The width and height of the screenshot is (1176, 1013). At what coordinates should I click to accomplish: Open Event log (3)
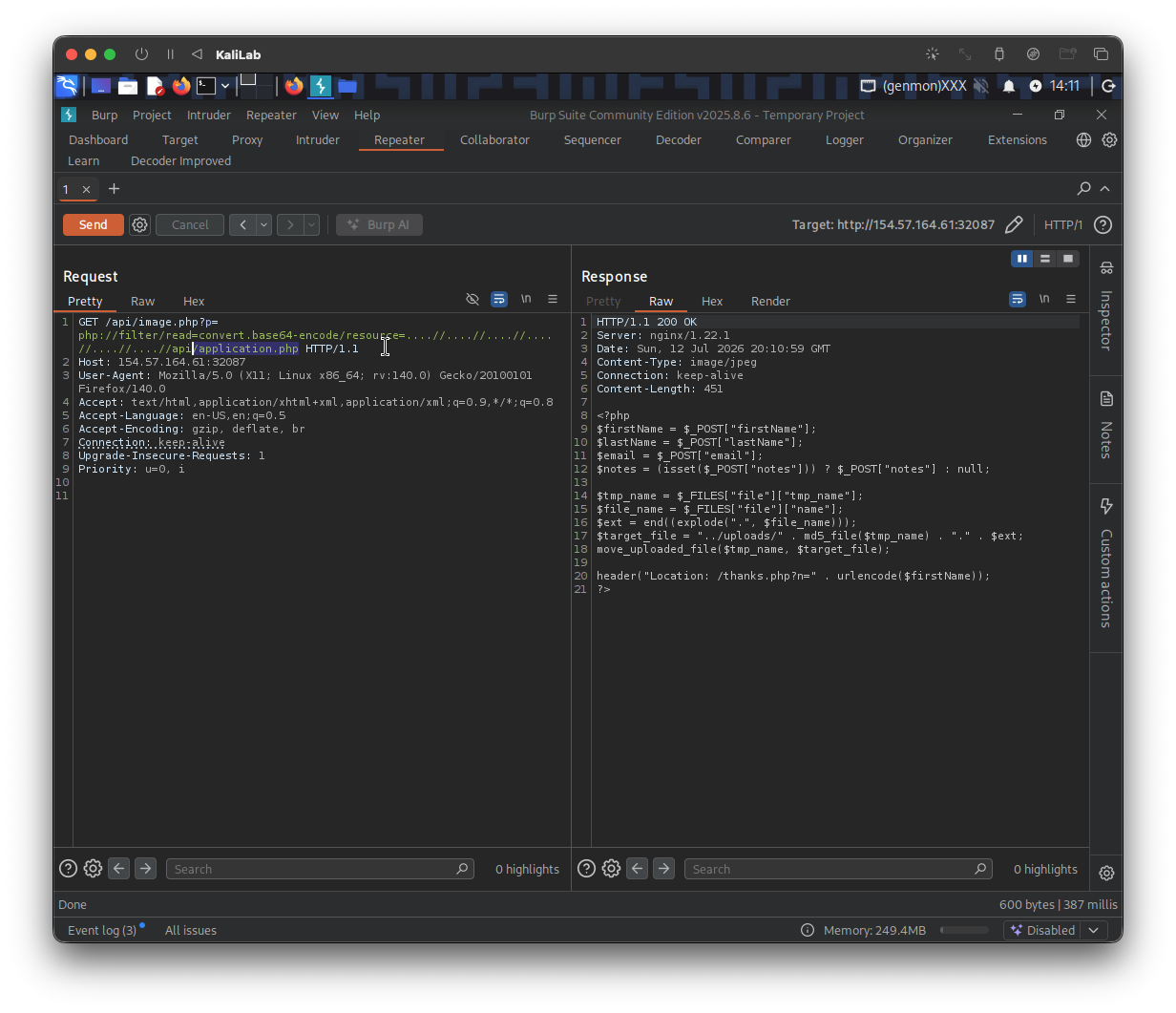click(x=102, y=930)
